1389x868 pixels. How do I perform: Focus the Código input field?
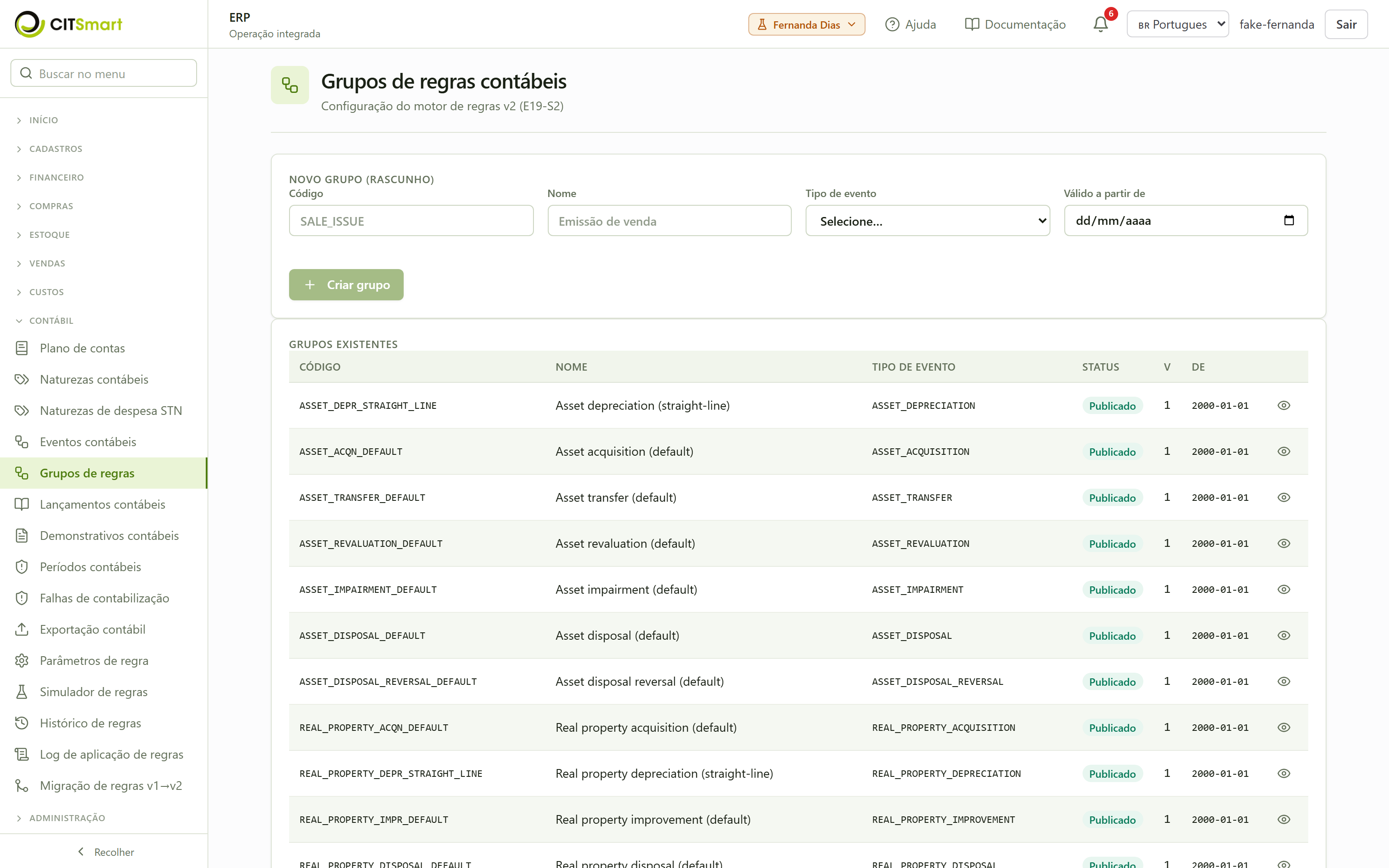(x=411, y=220)
